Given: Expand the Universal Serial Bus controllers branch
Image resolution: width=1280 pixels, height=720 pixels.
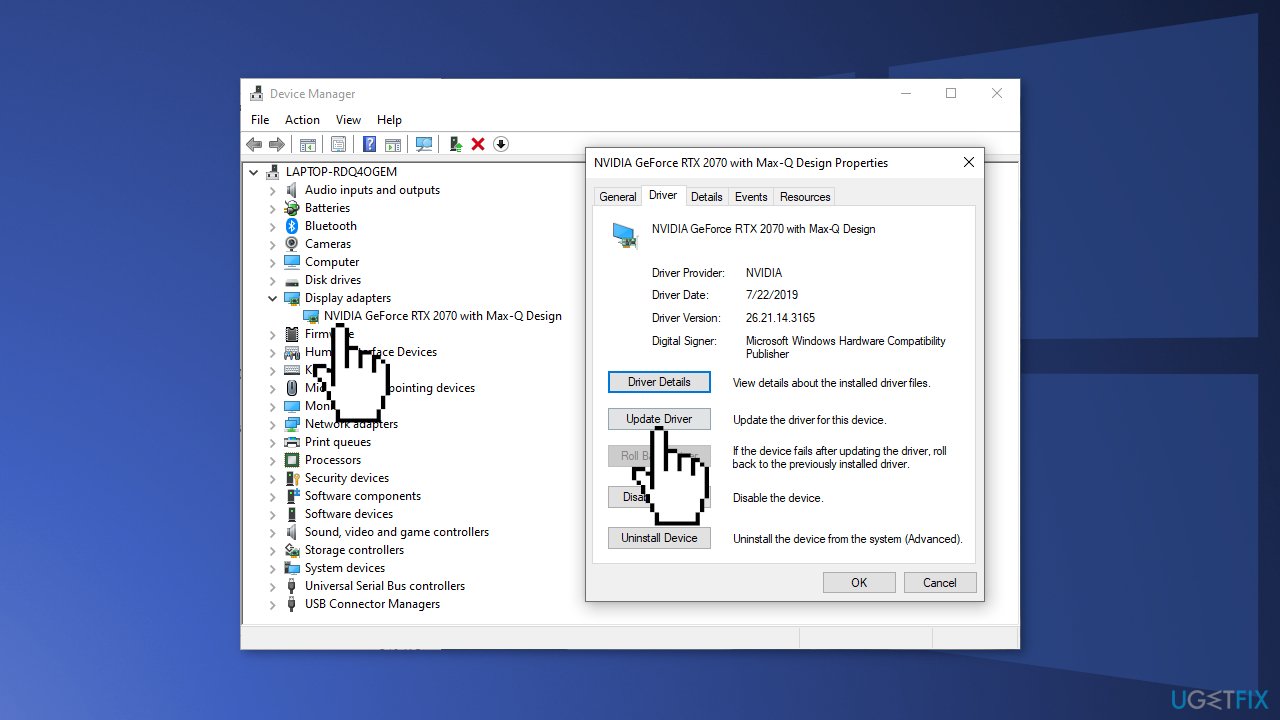Looking at the screenshot, I should 272,585.
